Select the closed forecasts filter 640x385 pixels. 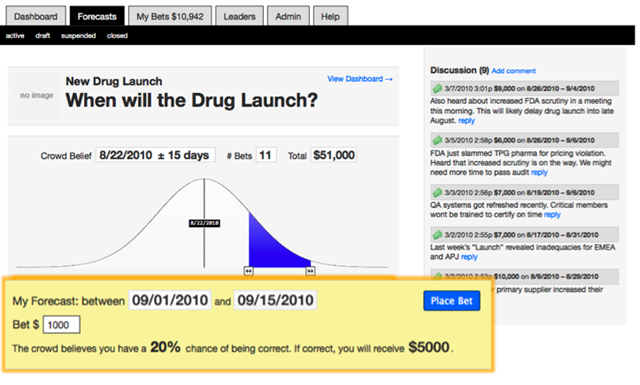[x=117, y=36]
